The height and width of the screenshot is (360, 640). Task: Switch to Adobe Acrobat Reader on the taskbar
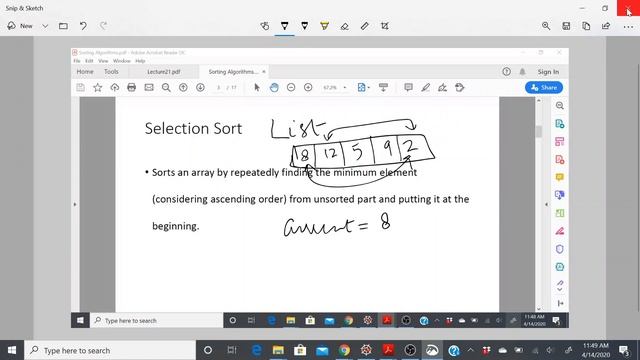click(x=388, y=350)
